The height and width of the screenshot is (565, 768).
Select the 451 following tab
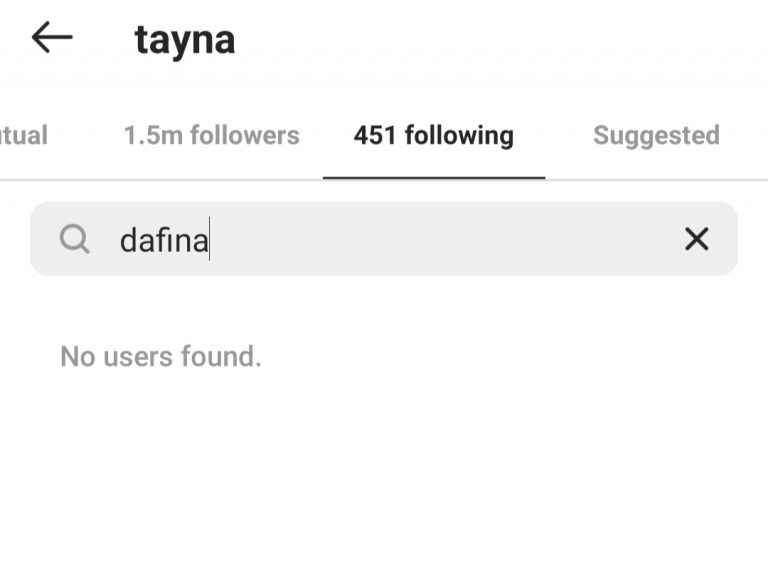coord(434,136)
